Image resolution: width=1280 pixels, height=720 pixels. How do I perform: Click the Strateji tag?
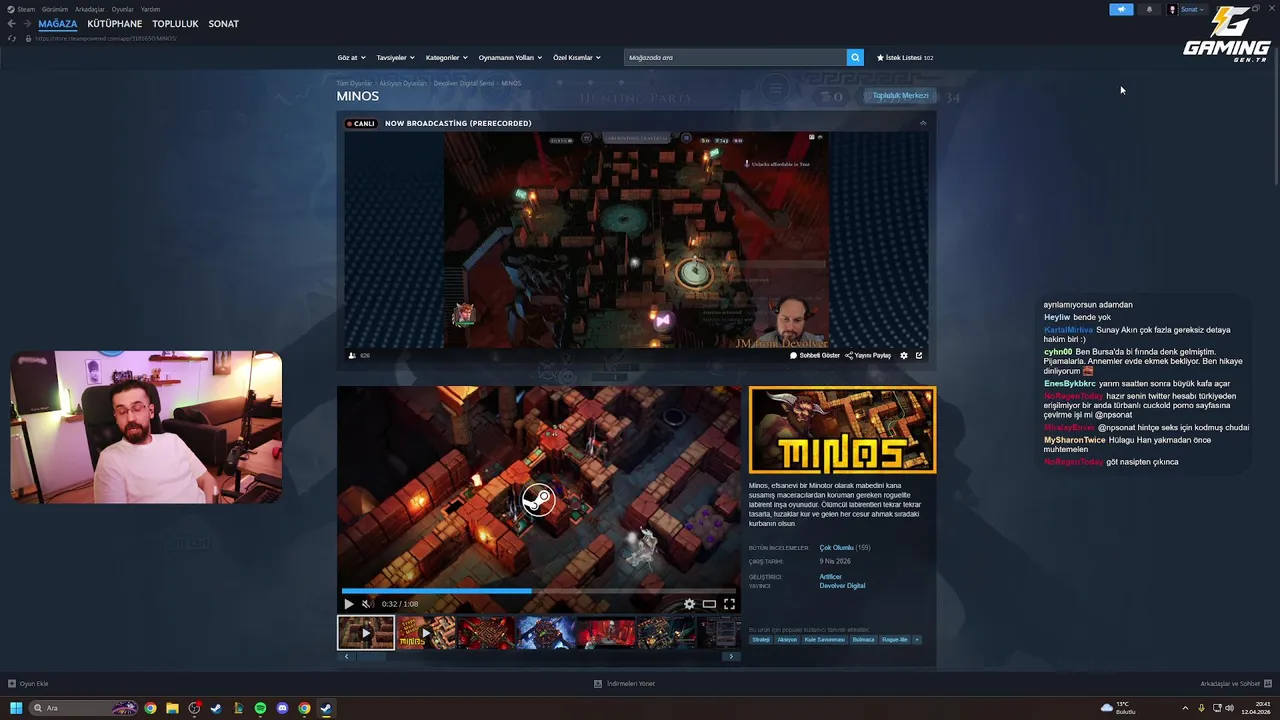[761, 640]
